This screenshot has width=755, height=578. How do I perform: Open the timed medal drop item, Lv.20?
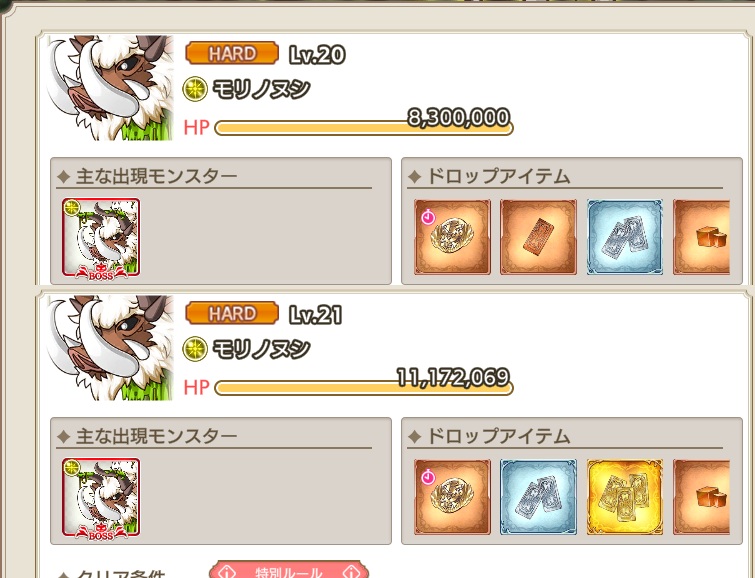click(452, 237)
